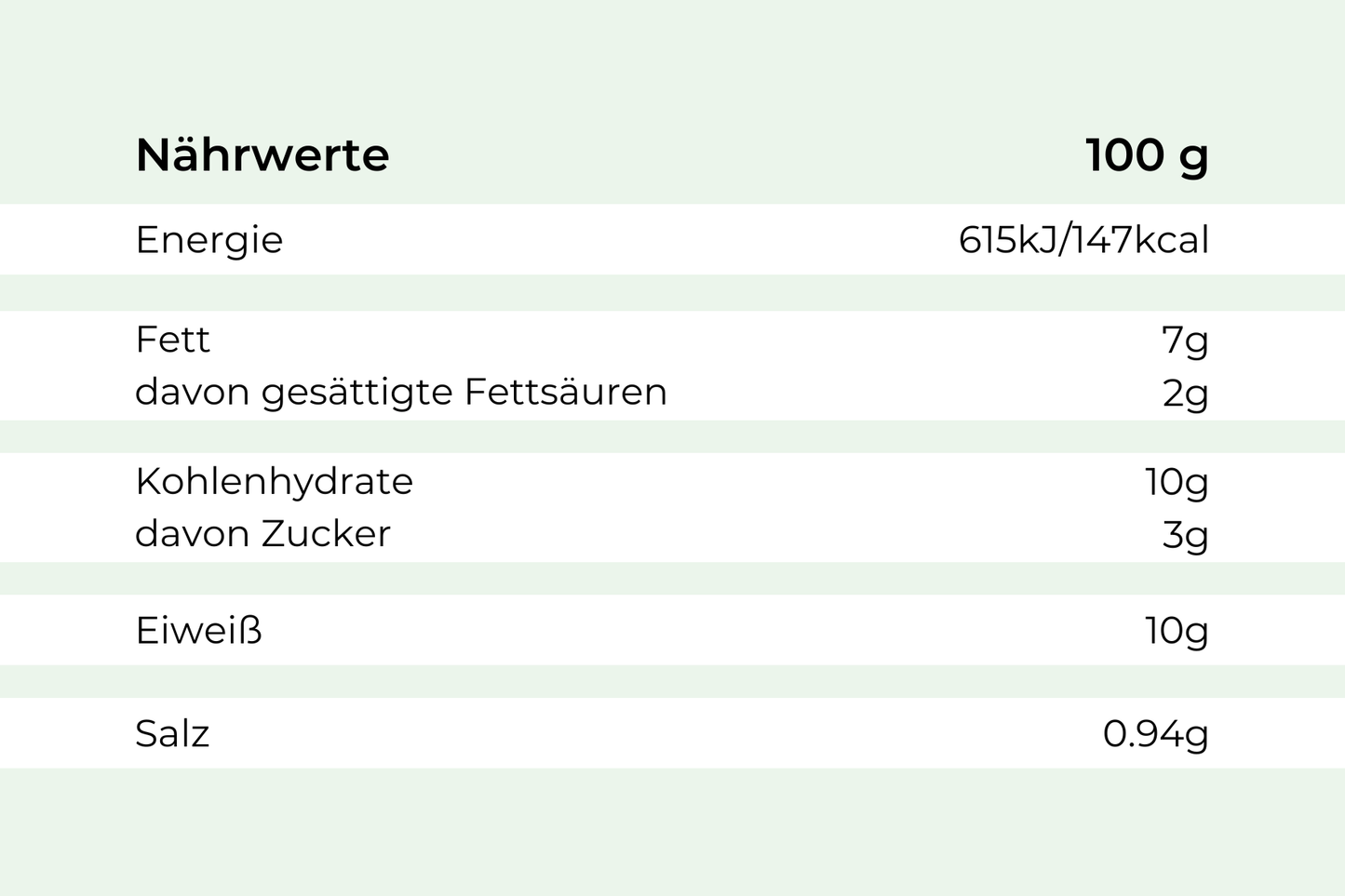Click the 10g value beside Kohlenhydrate
This screenshot has height=896, width=1345.
(1177, 482)
